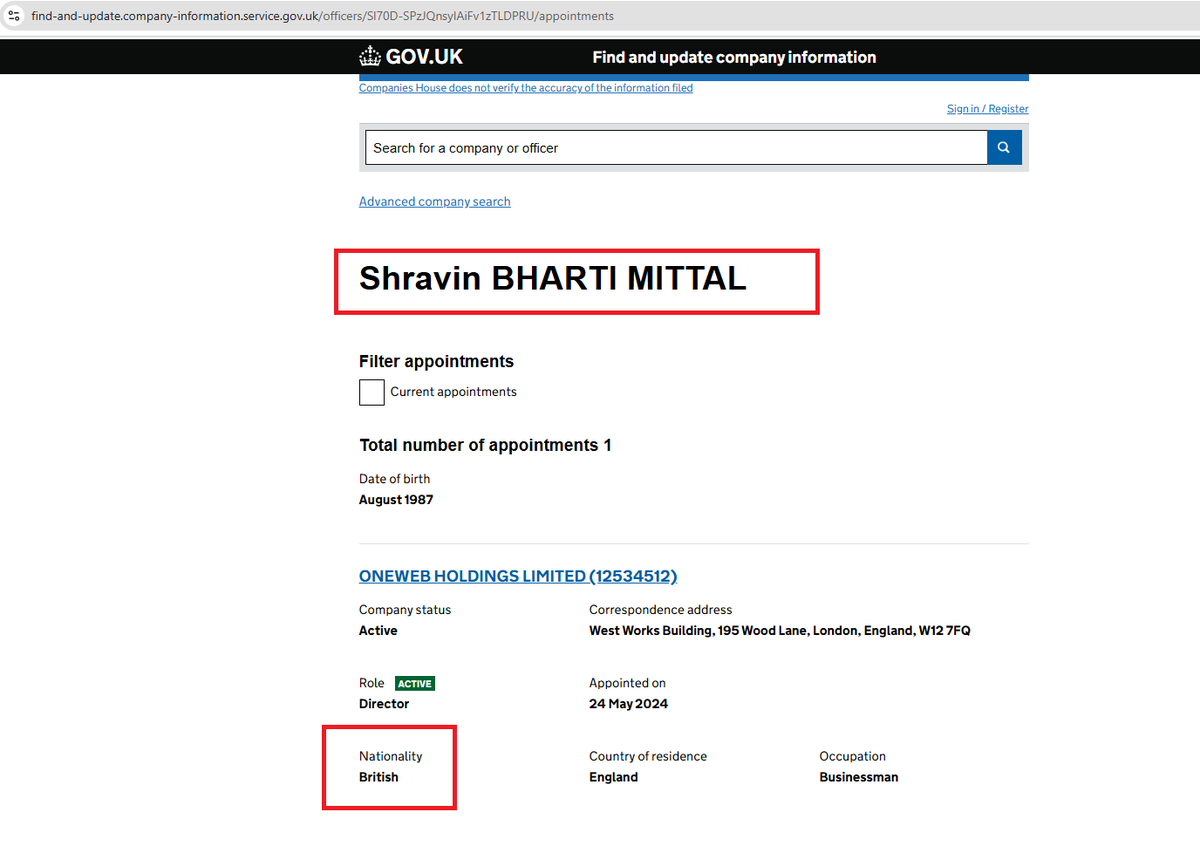Click Total number of appointments 1 text

tap(485, 445)
